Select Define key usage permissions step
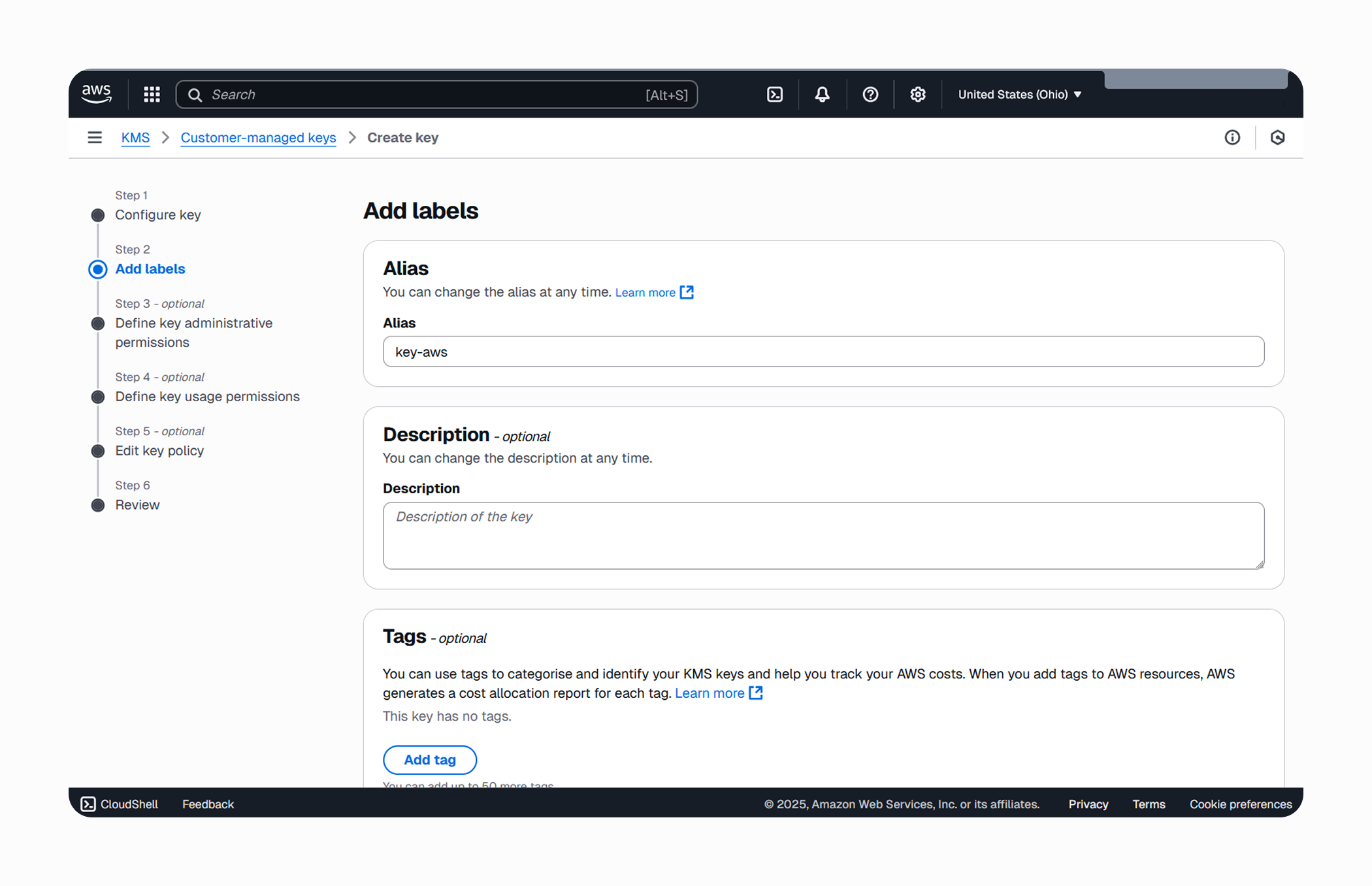Image resolution: width=1372 pixels, height=886 pixels. click(x=207, y=397)
